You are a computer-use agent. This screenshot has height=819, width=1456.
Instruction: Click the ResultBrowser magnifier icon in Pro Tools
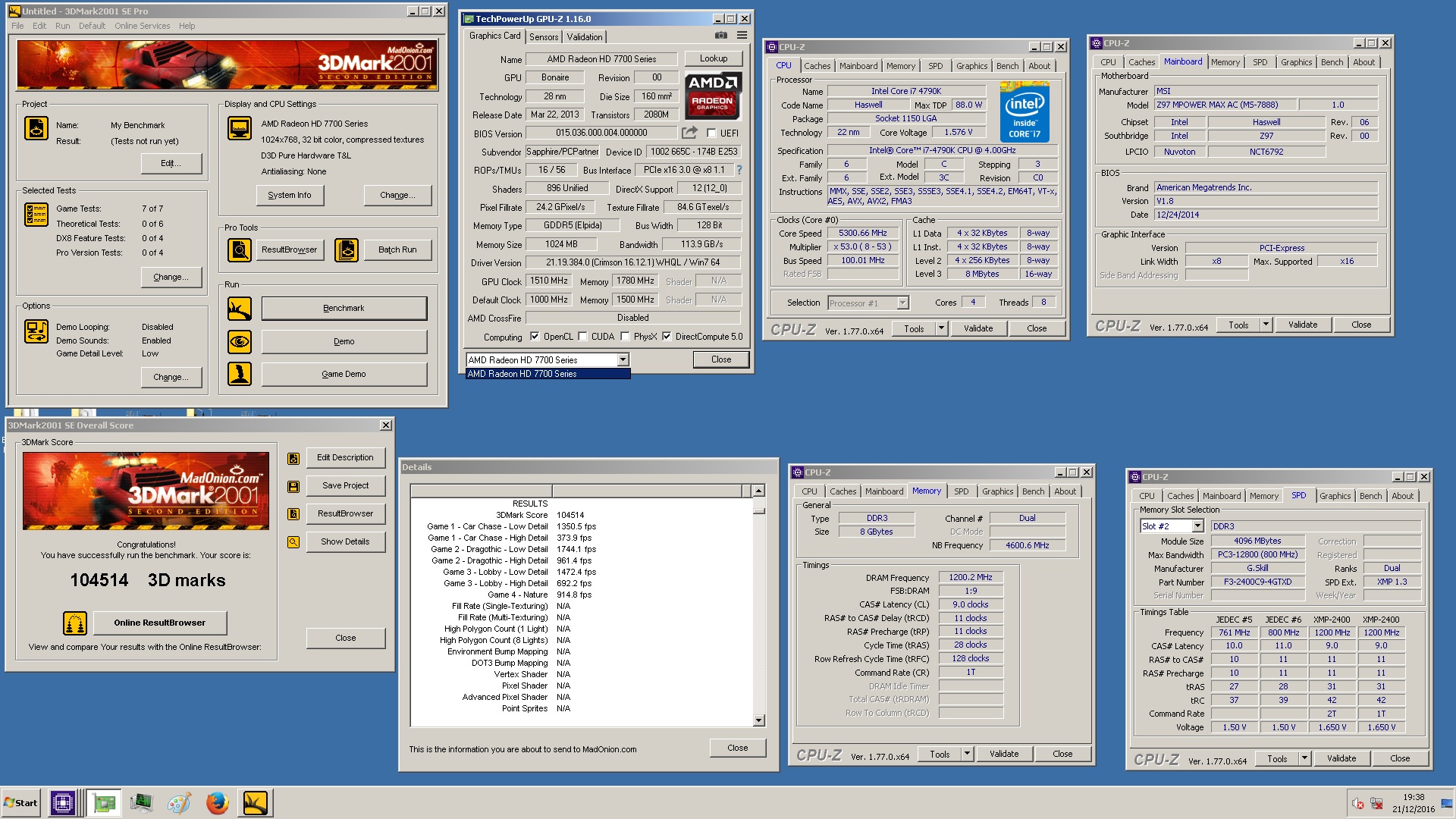pos(240,249)
